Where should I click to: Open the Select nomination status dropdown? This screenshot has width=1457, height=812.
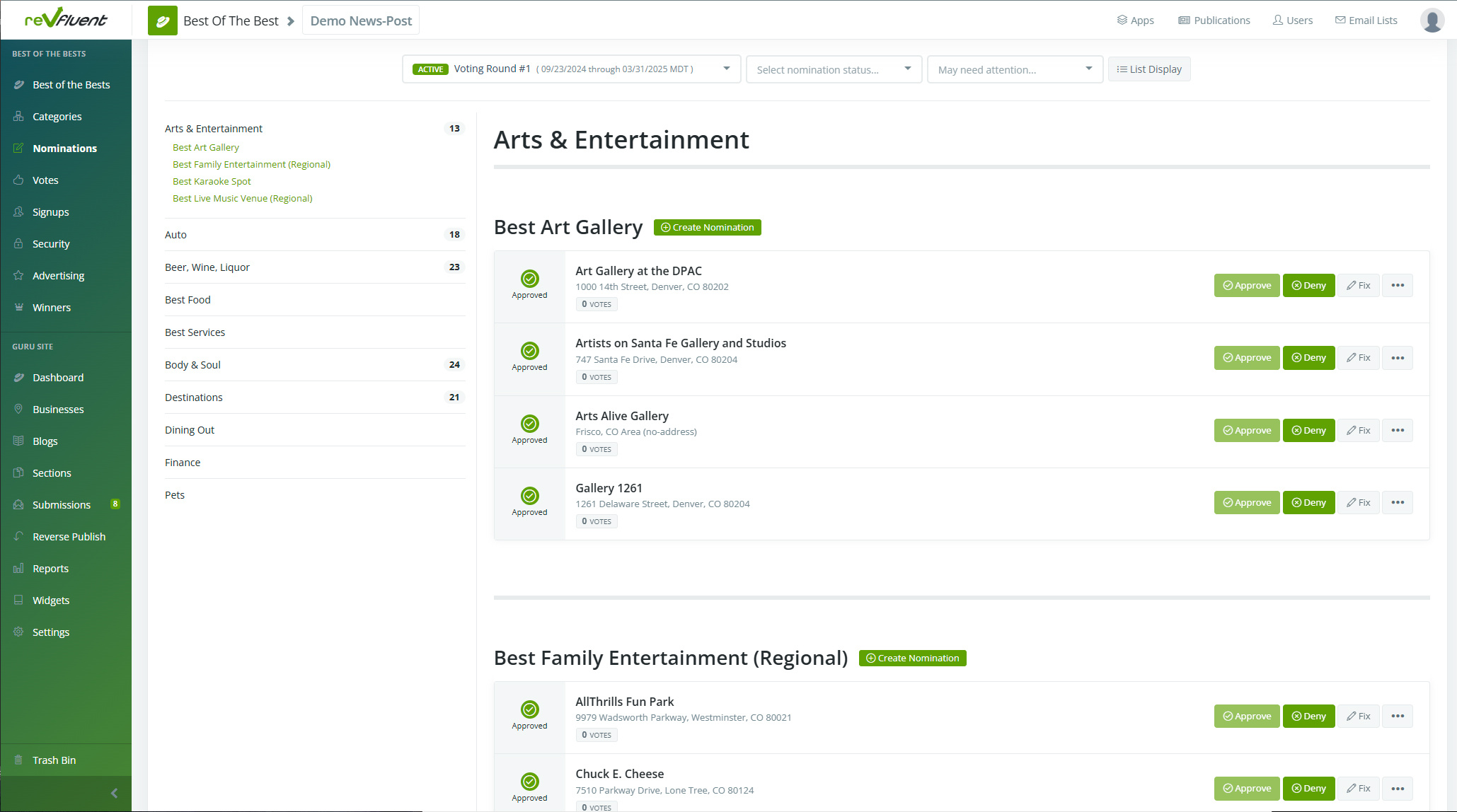(834, 69)
